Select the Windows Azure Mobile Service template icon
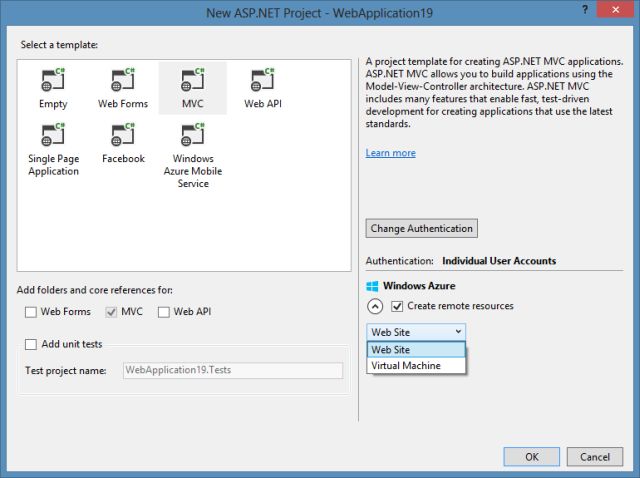Viewport: 640px width, 478px height. tap(193, 135)
